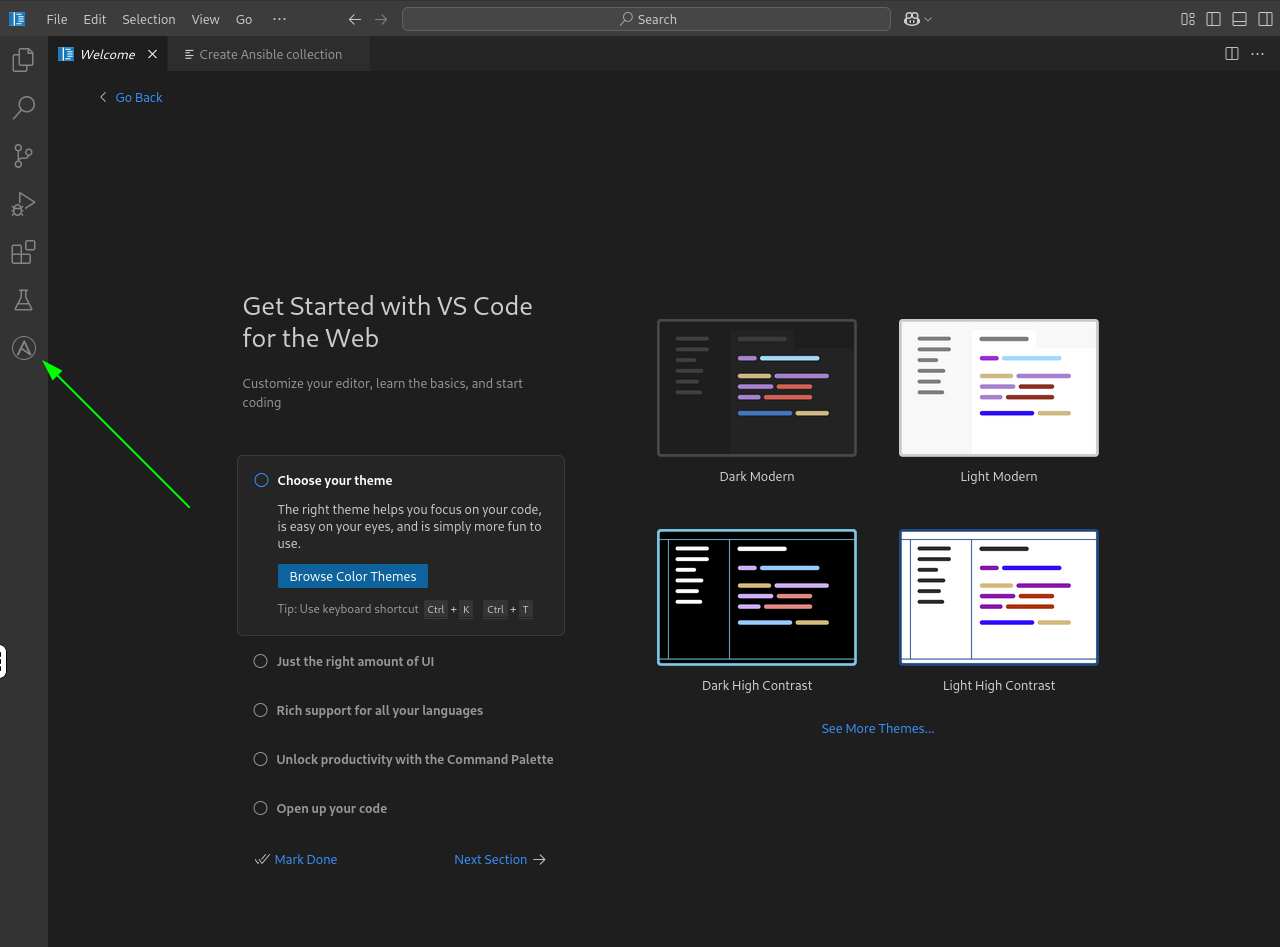
Task: Open editor More Actions ellipsis menu
Action: tap(1258, 54)
